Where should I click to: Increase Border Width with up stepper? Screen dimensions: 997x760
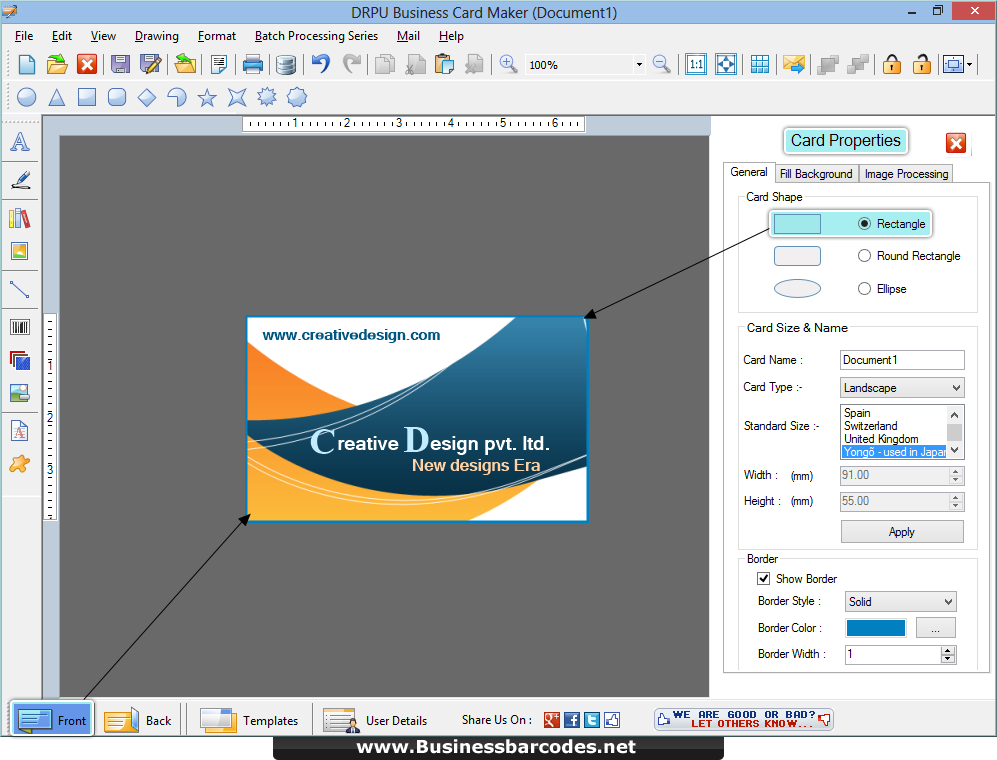point(948,650)
